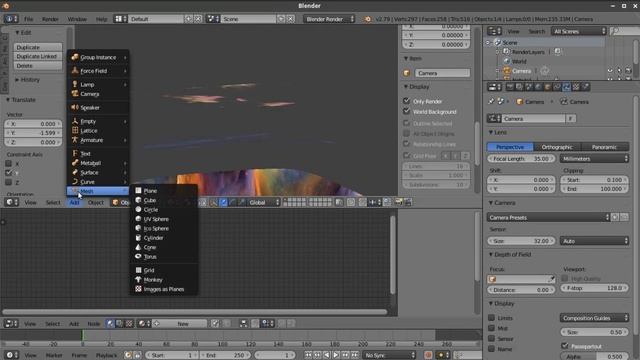Toggle constraint axis Y checkbox
This screenshot has width=640, height=360.
point(9,173)
